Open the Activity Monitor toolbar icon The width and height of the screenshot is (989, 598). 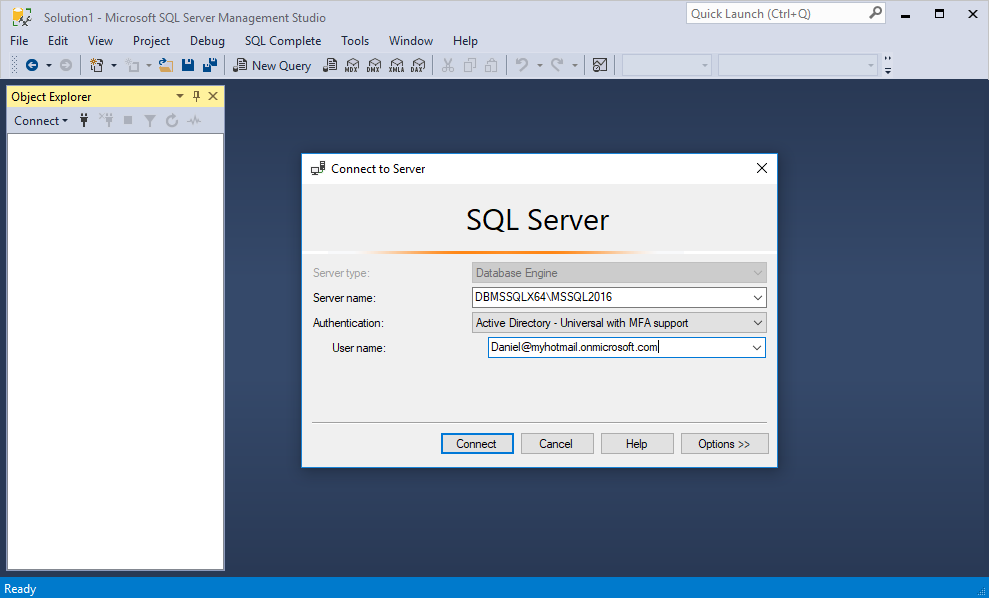point(600,65)
